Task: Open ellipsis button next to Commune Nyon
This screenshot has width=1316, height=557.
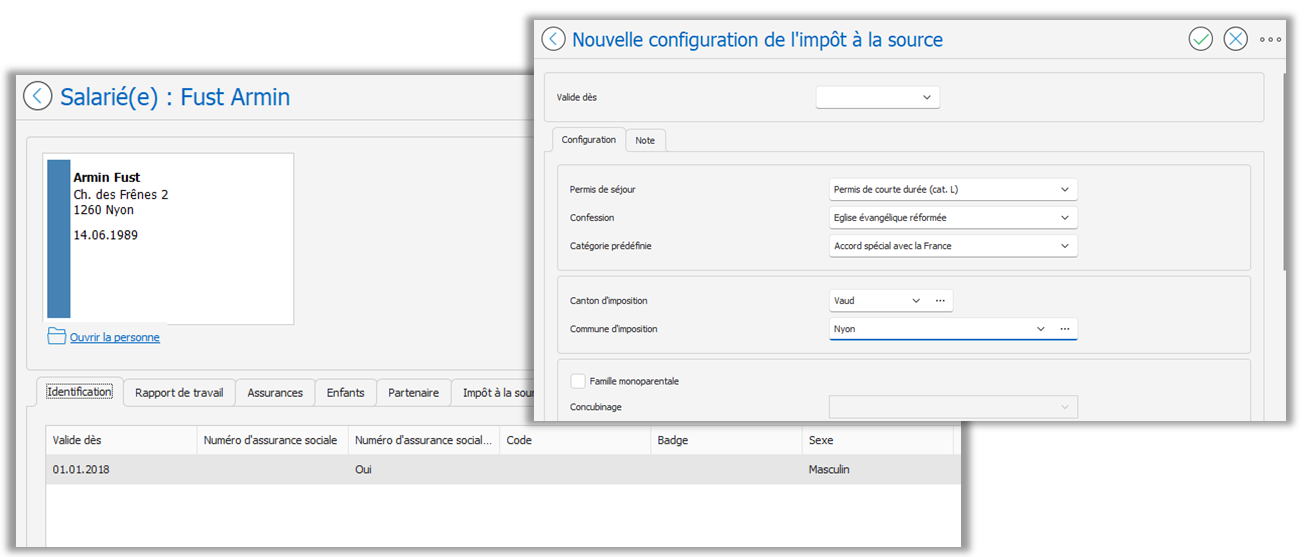Action: [x=1065, y=328]
